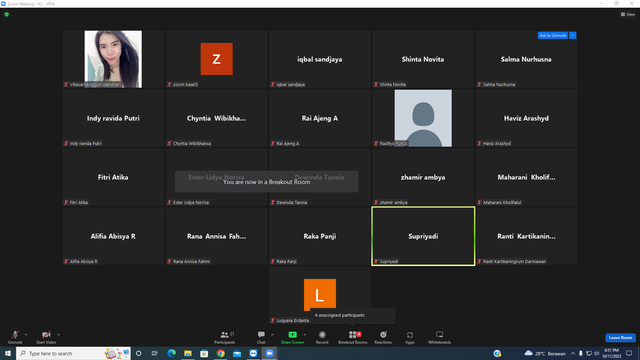Expand chat options arrow next to Chat
This screenshot has width=640, height=360.
[x=272, y=335]
